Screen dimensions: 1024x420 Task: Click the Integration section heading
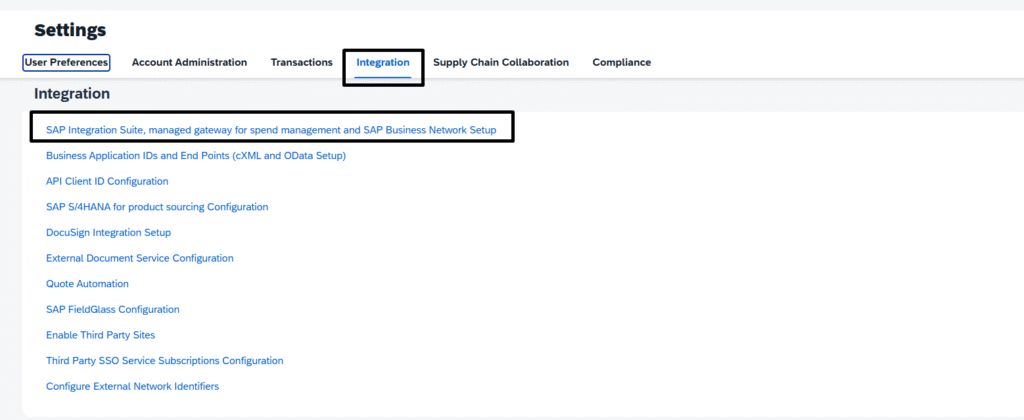pos(72,93)
